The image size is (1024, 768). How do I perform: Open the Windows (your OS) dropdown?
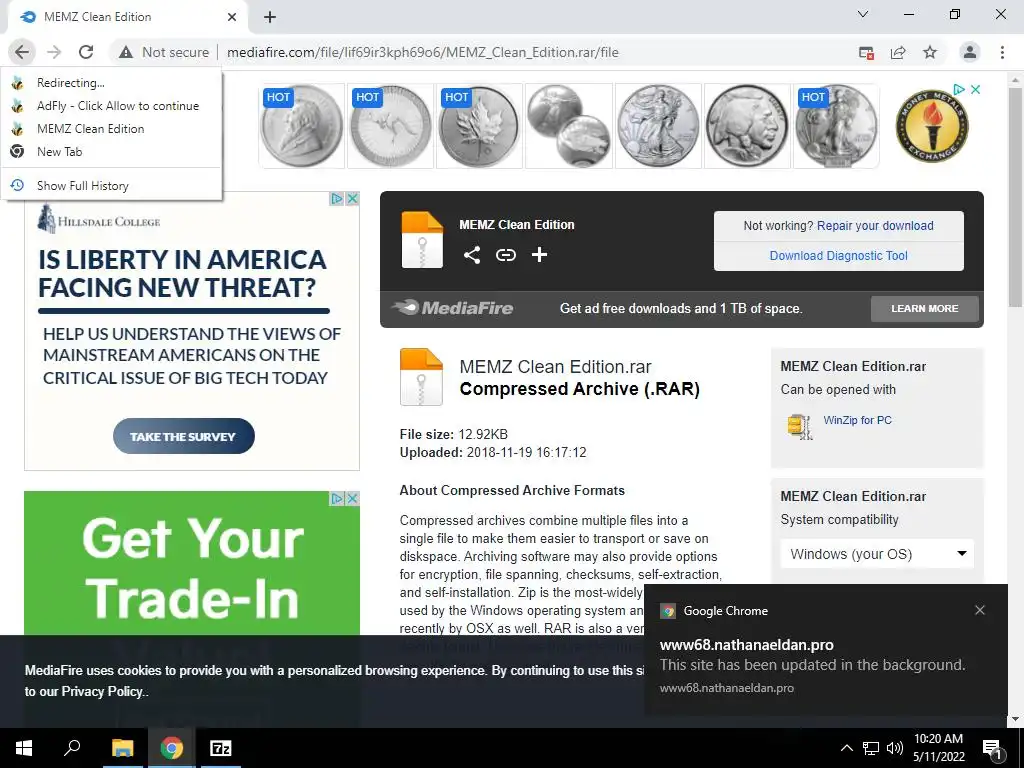(877, 554)
